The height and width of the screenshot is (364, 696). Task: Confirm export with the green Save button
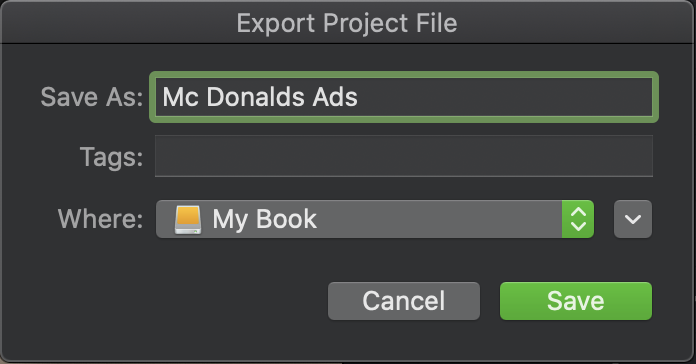pos(576,301)
